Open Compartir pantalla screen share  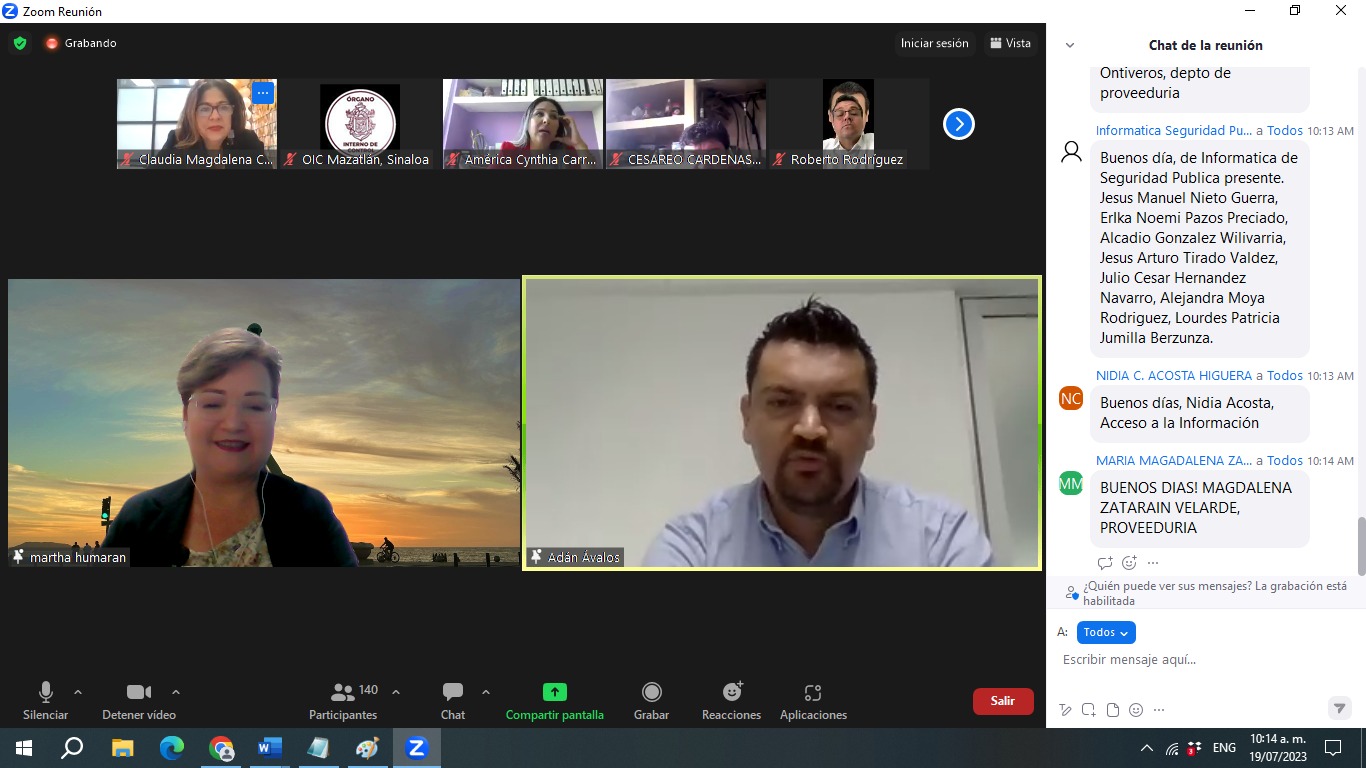(554, 700)
